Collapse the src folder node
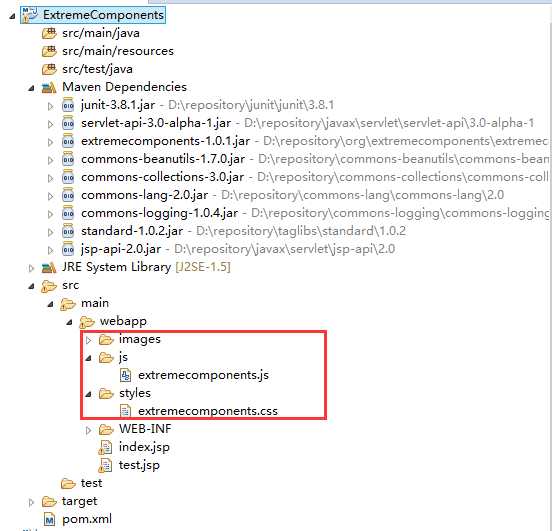Image resolution: width=552 pixels, height=531 pixels. (32, 286)
